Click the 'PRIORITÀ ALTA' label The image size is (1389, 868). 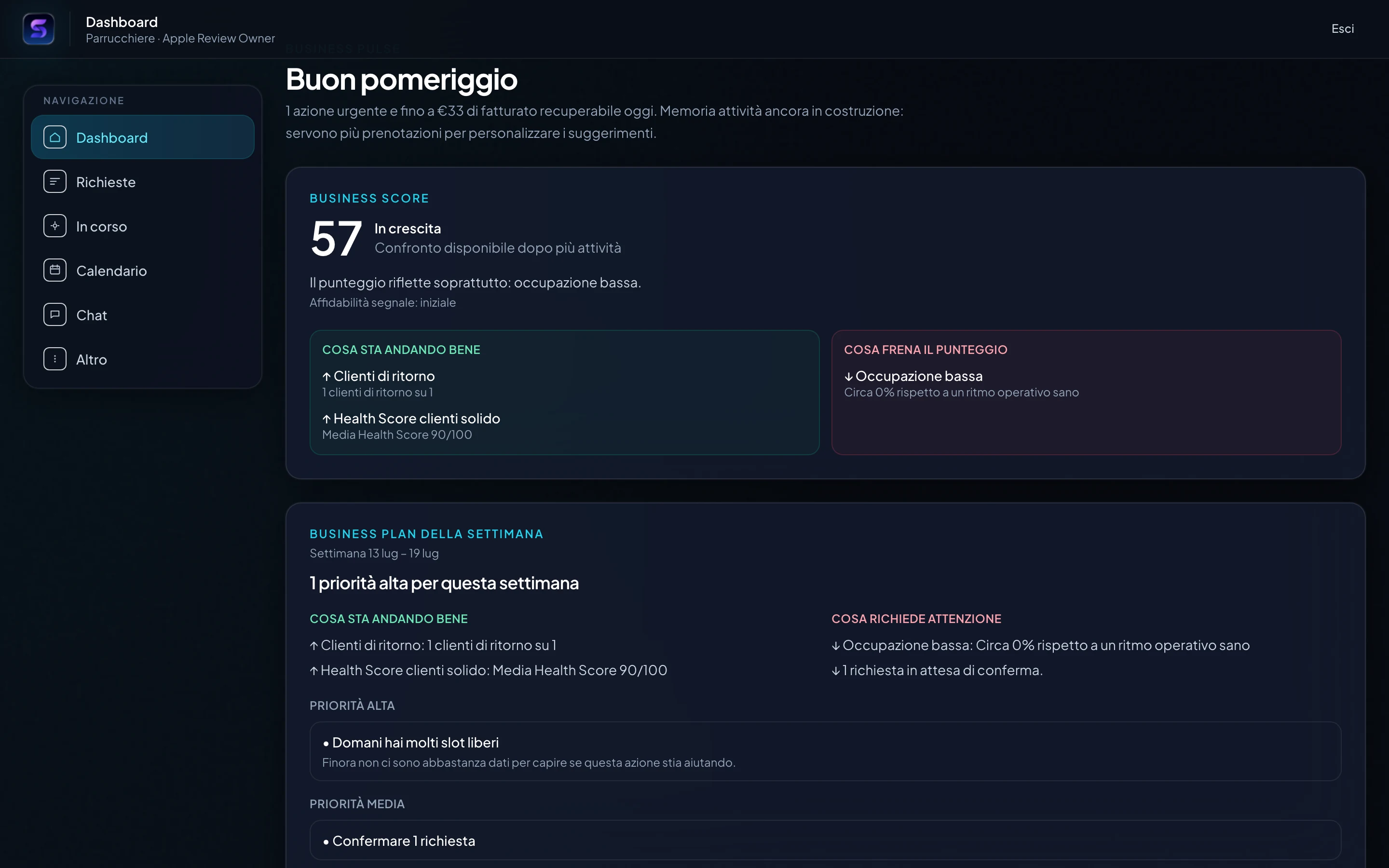click(352, 705)
